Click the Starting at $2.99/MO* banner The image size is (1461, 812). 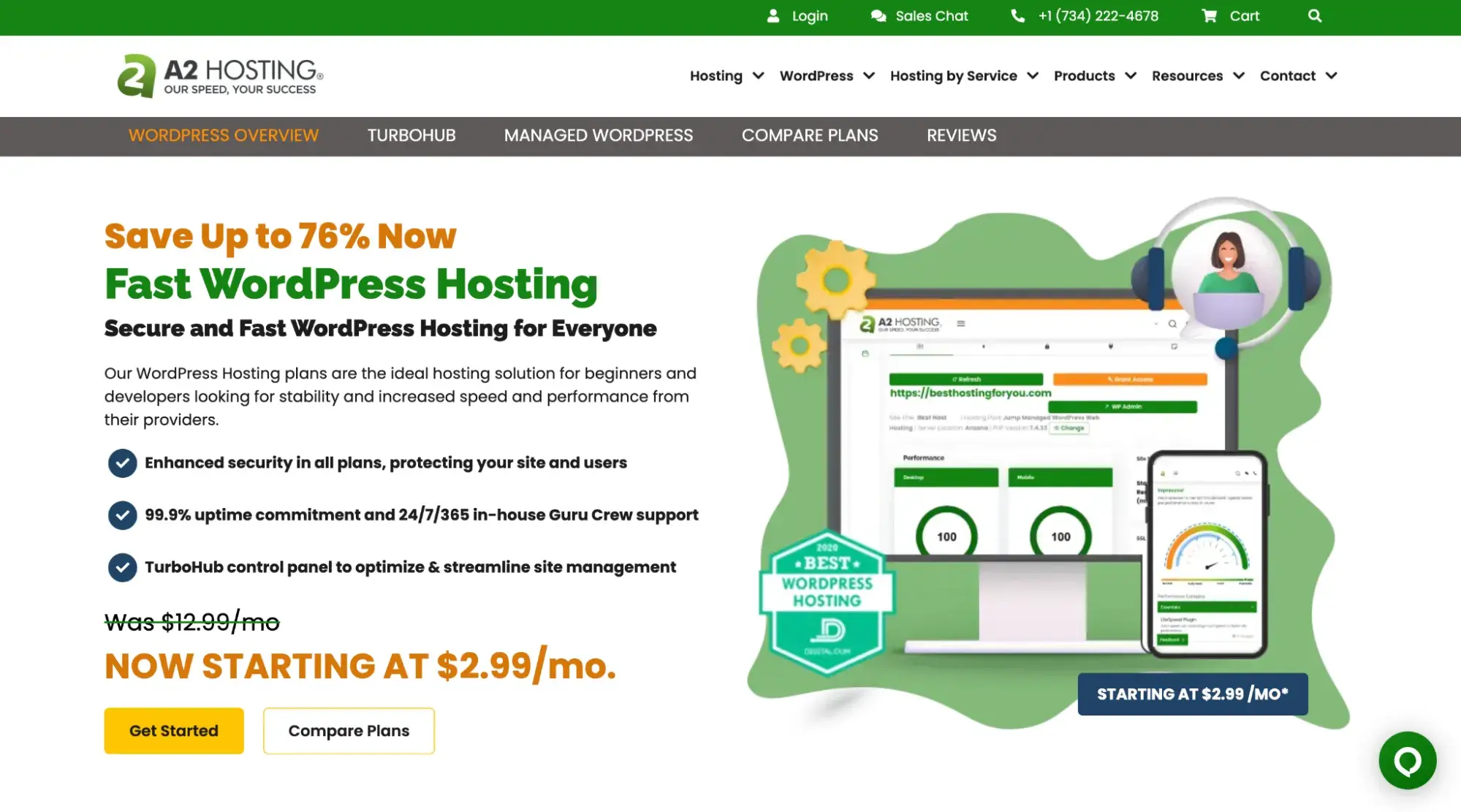[1193, 694]
